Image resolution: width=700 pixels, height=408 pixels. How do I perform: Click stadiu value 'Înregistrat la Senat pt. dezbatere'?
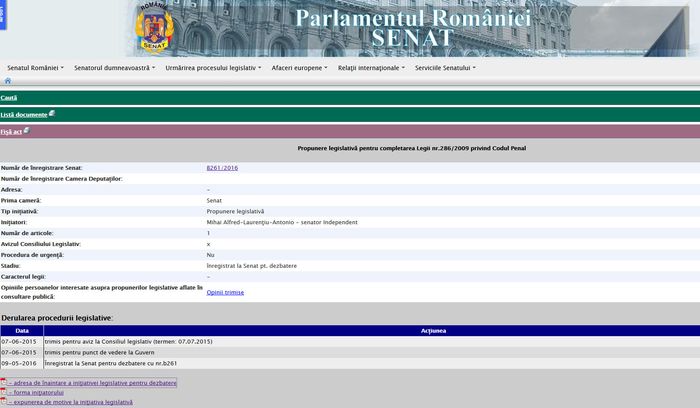(x=252, y=266)
